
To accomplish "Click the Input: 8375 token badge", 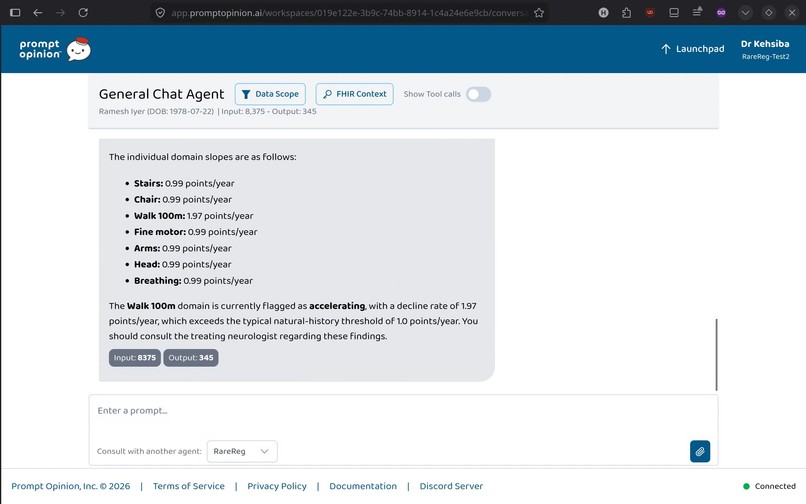I will pos(135,358).
